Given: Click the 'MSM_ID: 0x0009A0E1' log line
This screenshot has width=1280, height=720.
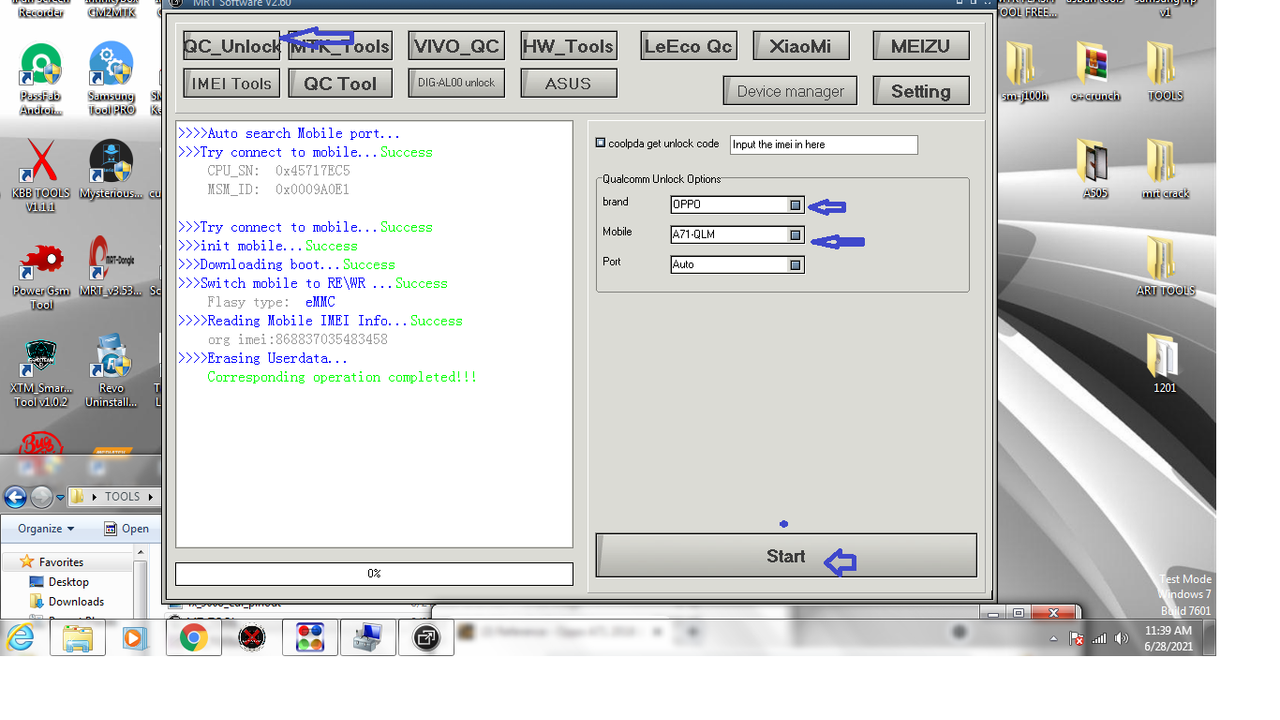Looking at the screenshot, I should pos(278,190).
